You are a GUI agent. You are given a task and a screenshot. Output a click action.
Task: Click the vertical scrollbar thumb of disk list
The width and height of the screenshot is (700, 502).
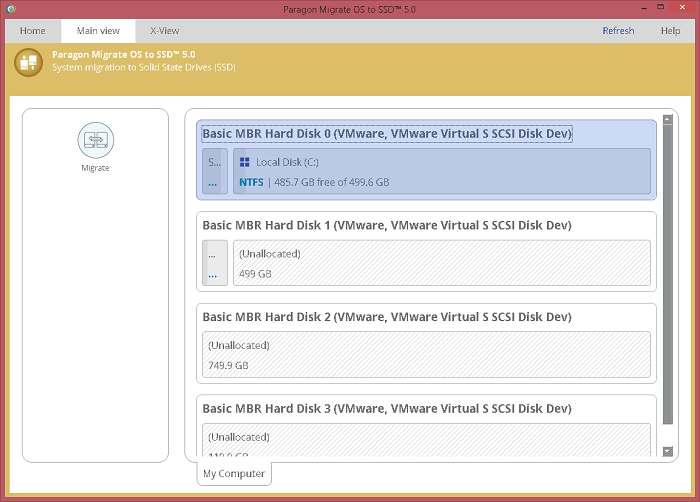coord(667,274)
